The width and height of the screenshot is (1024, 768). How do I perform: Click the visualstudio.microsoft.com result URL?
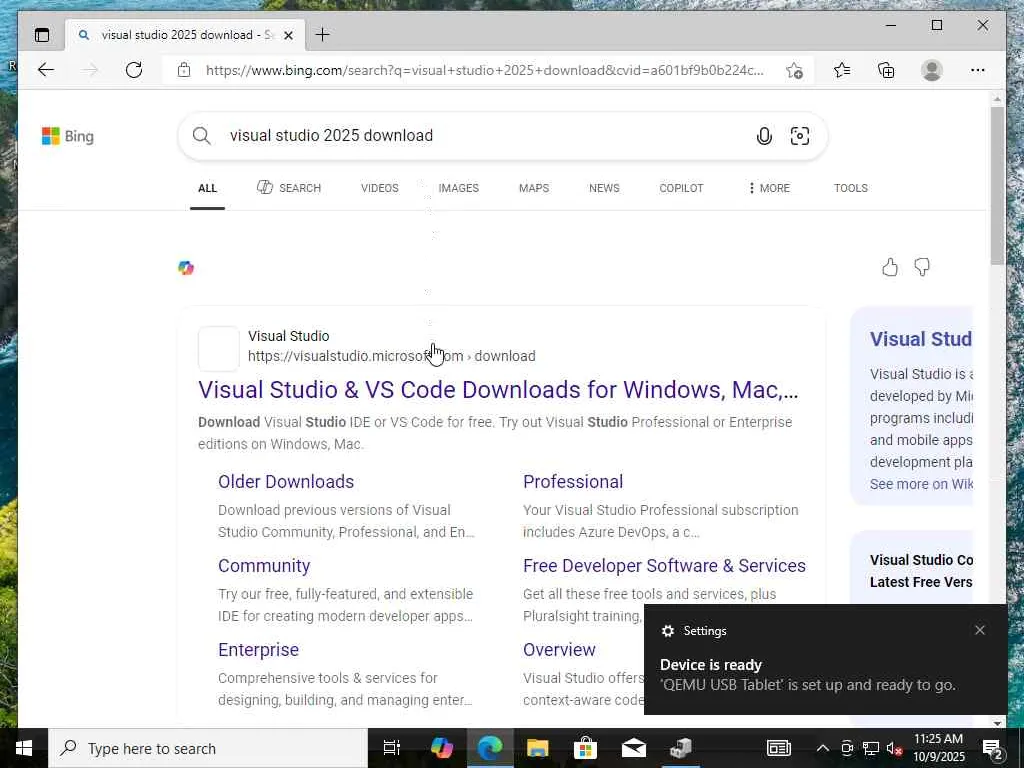coord(392,356)
